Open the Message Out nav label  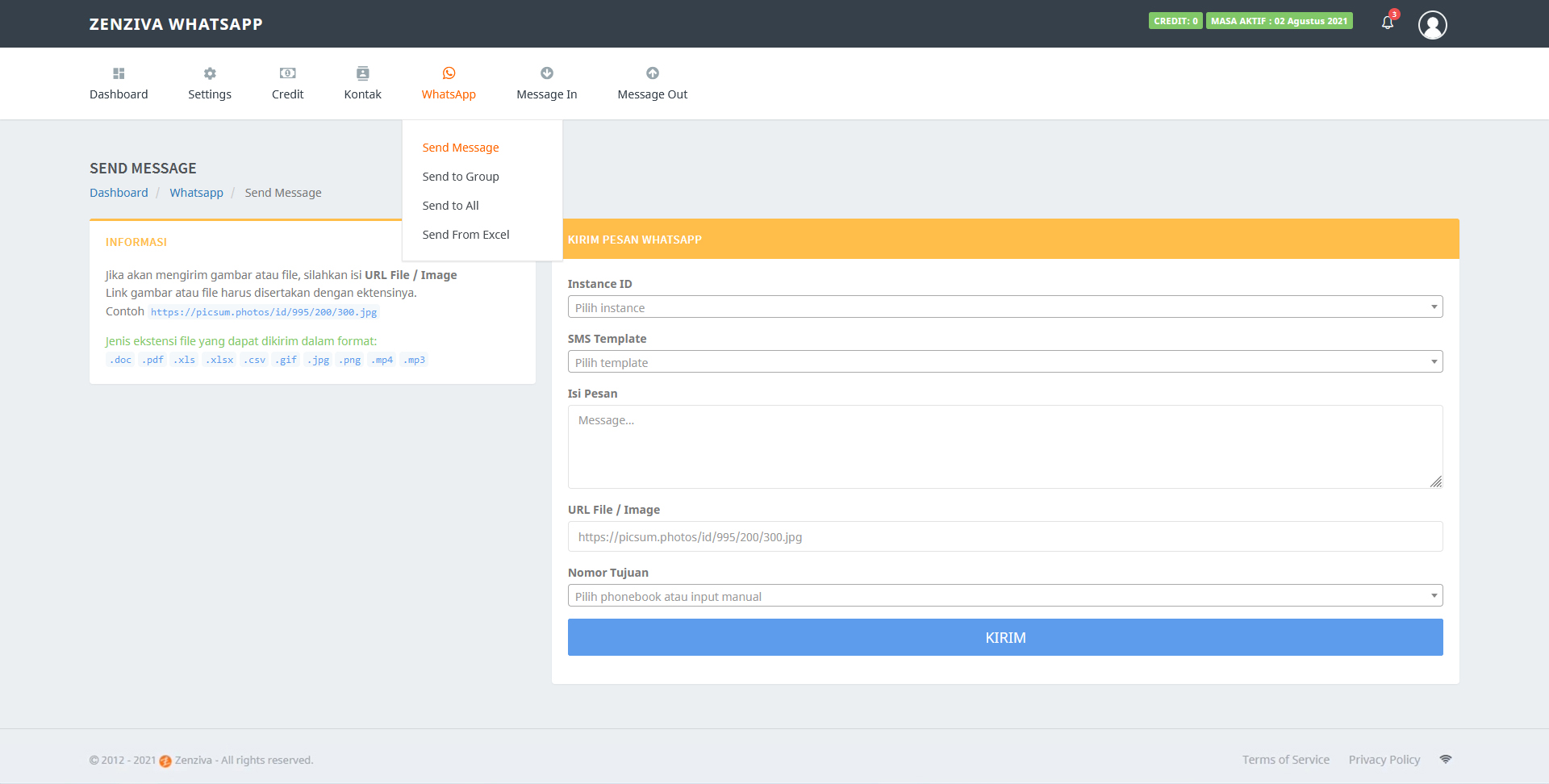(x=653, y=94)
